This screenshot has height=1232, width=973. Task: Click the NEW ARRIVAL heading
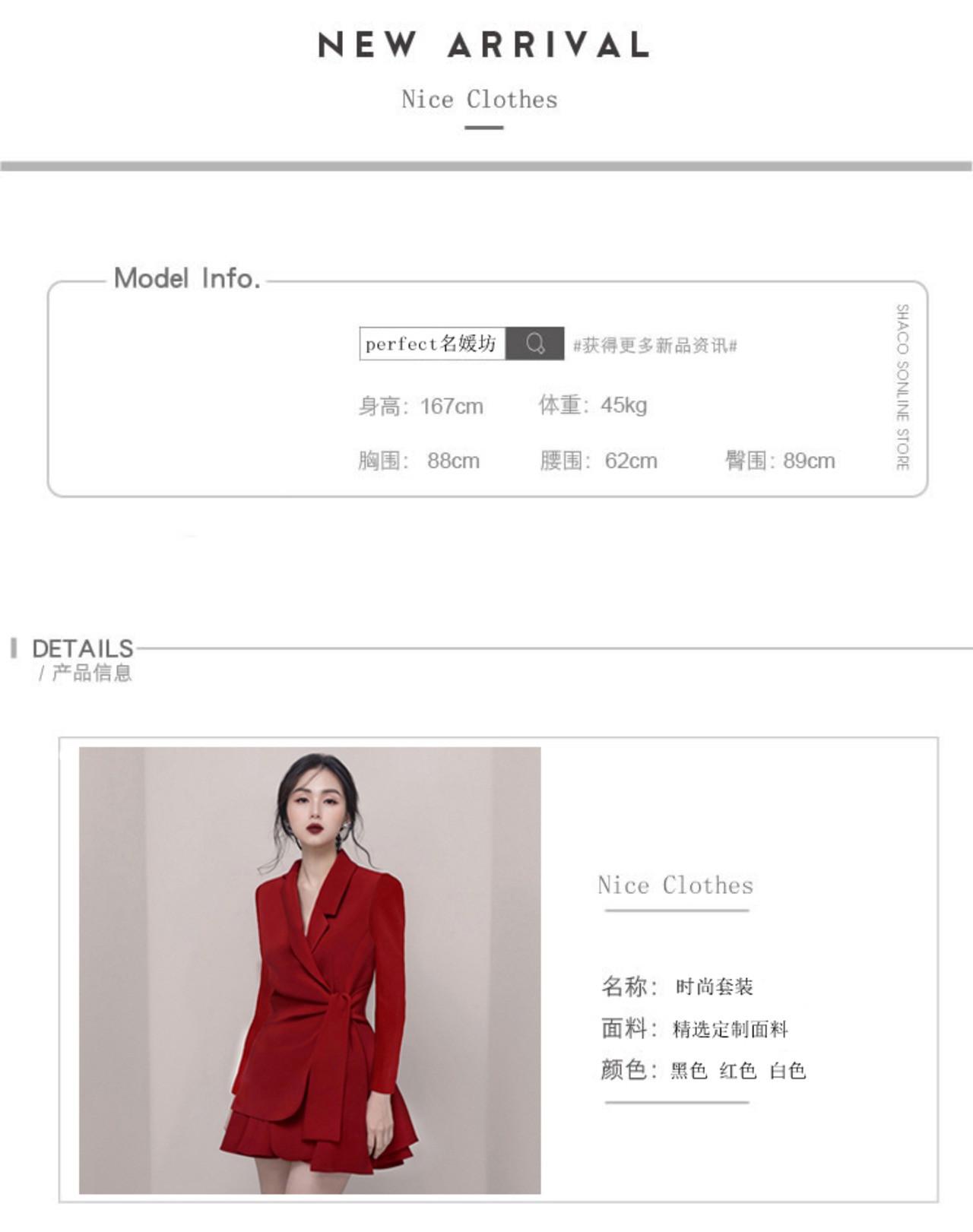click(483, 45)
